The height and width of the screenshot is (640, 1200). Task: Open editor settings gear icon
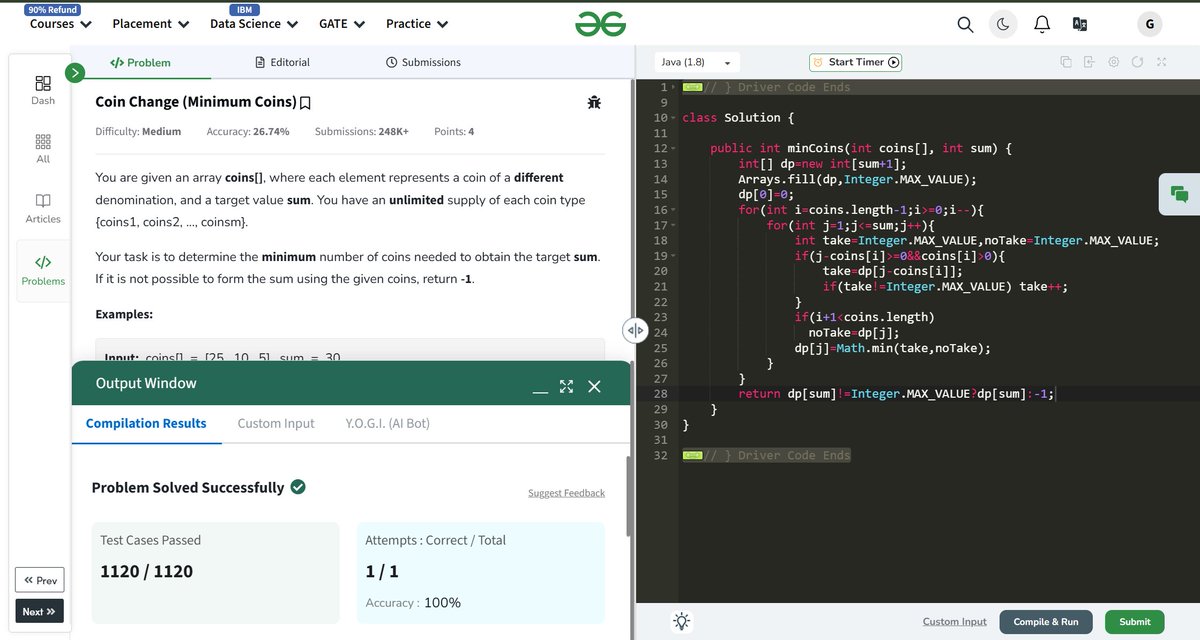click(x=1113, y=62)
